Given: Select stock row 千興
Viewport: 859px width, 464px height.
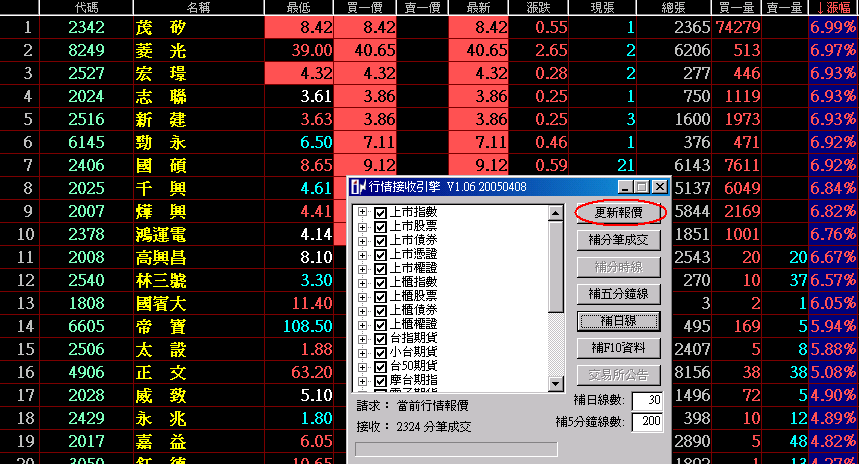Looking at the screenshot, I should 161,188.
